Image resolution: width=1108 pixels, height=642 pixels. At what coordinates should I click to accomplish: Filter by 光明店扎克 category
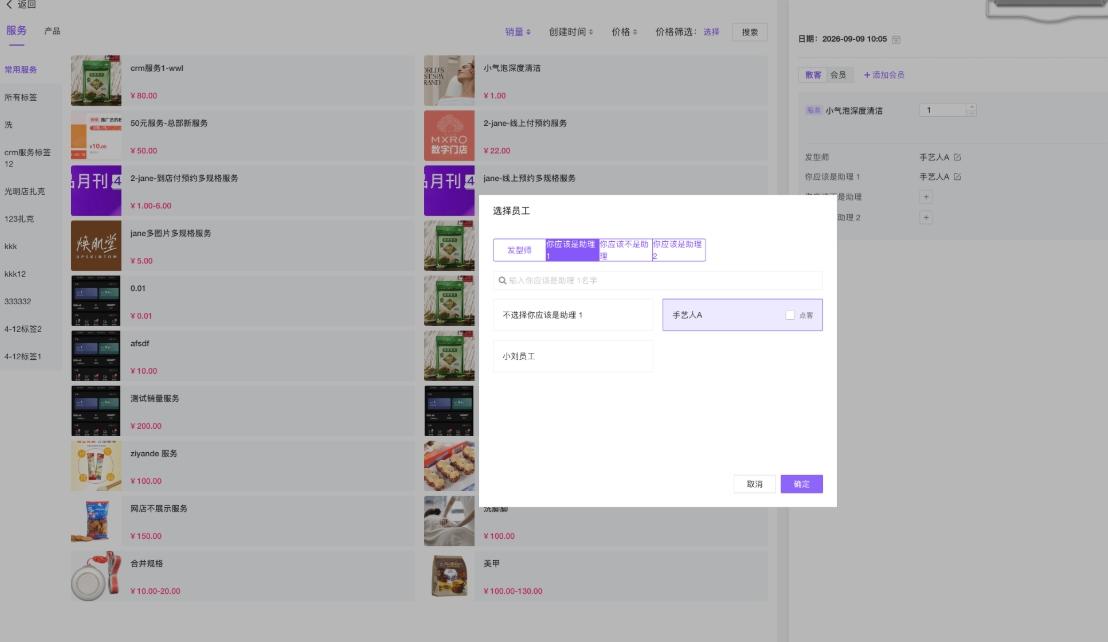[x=25, y=191]
